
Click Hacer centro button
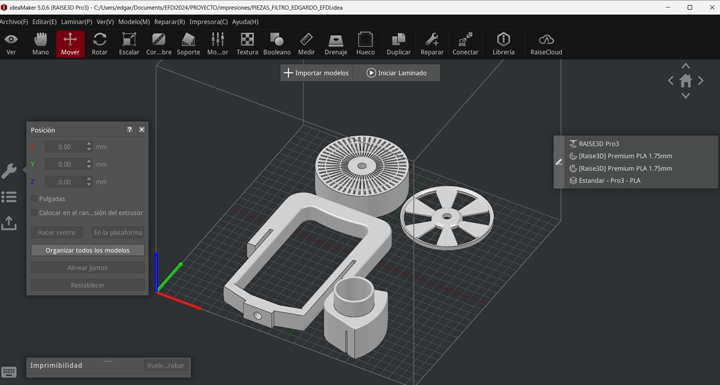(56, 232)
